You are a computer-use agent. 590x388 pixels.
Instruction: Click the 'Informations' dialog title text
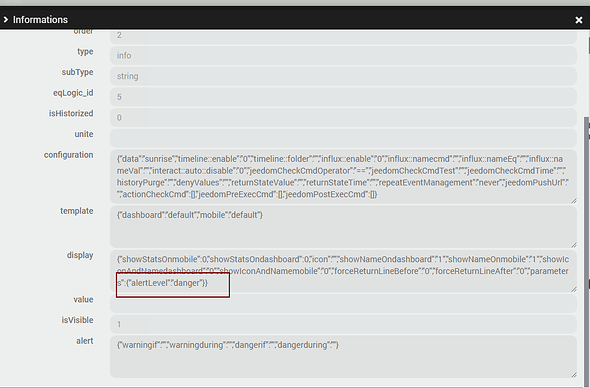tap(40, 20)
